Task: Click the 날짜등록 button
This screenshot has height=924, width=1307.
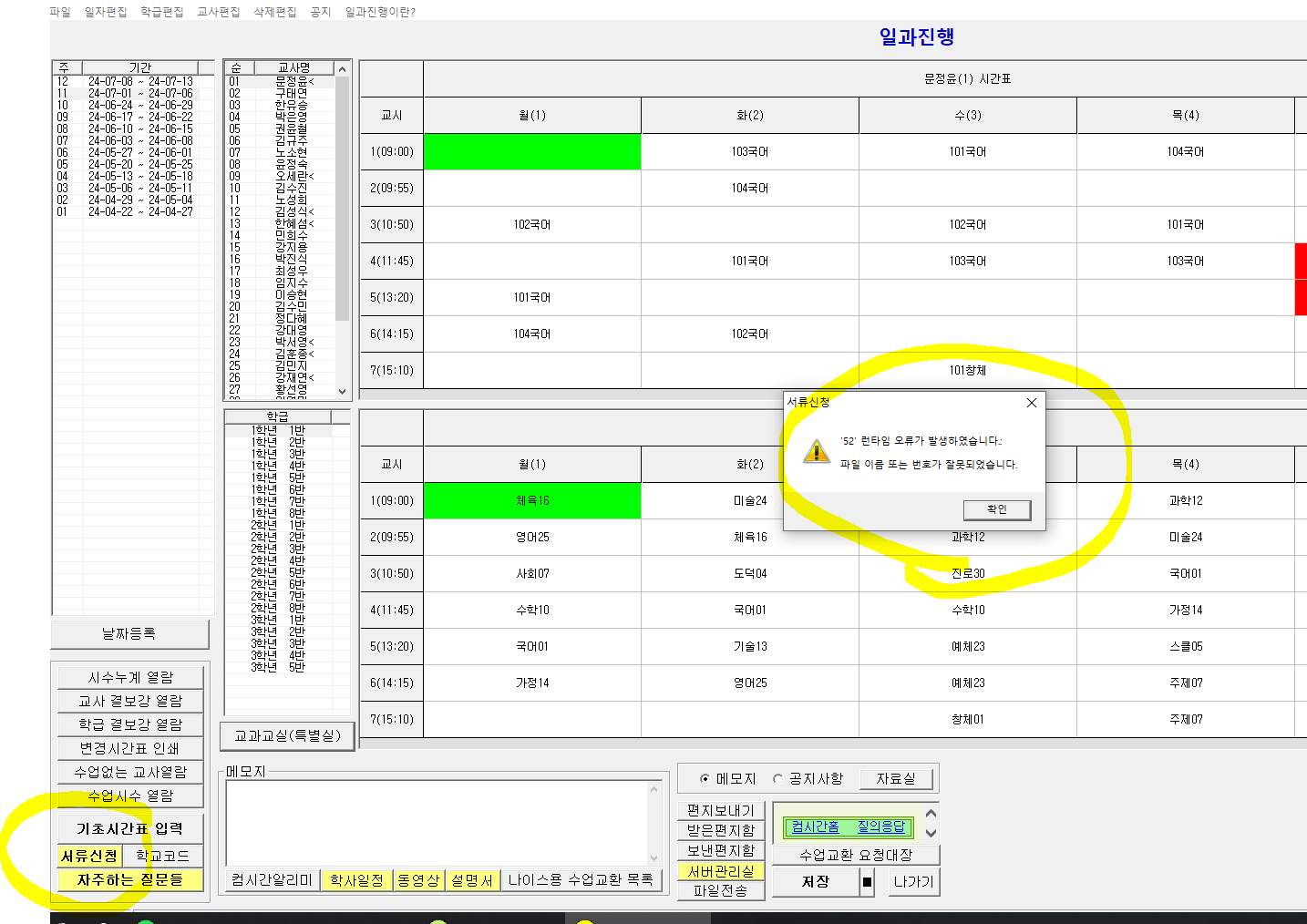Action: [x=129, y=633]
